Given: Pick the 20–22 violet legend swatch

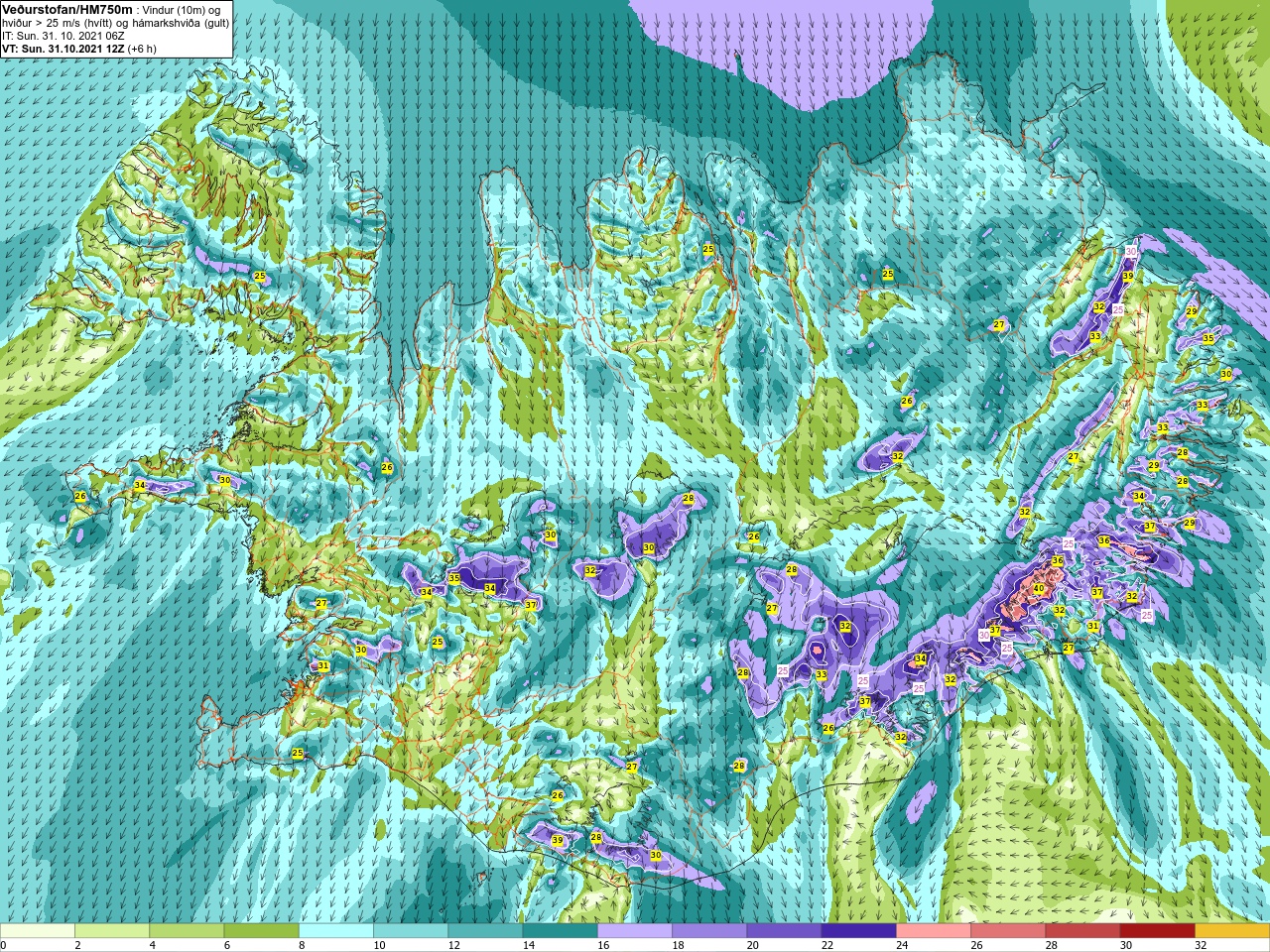Looking at the screenshot, I should click(784, 931).
